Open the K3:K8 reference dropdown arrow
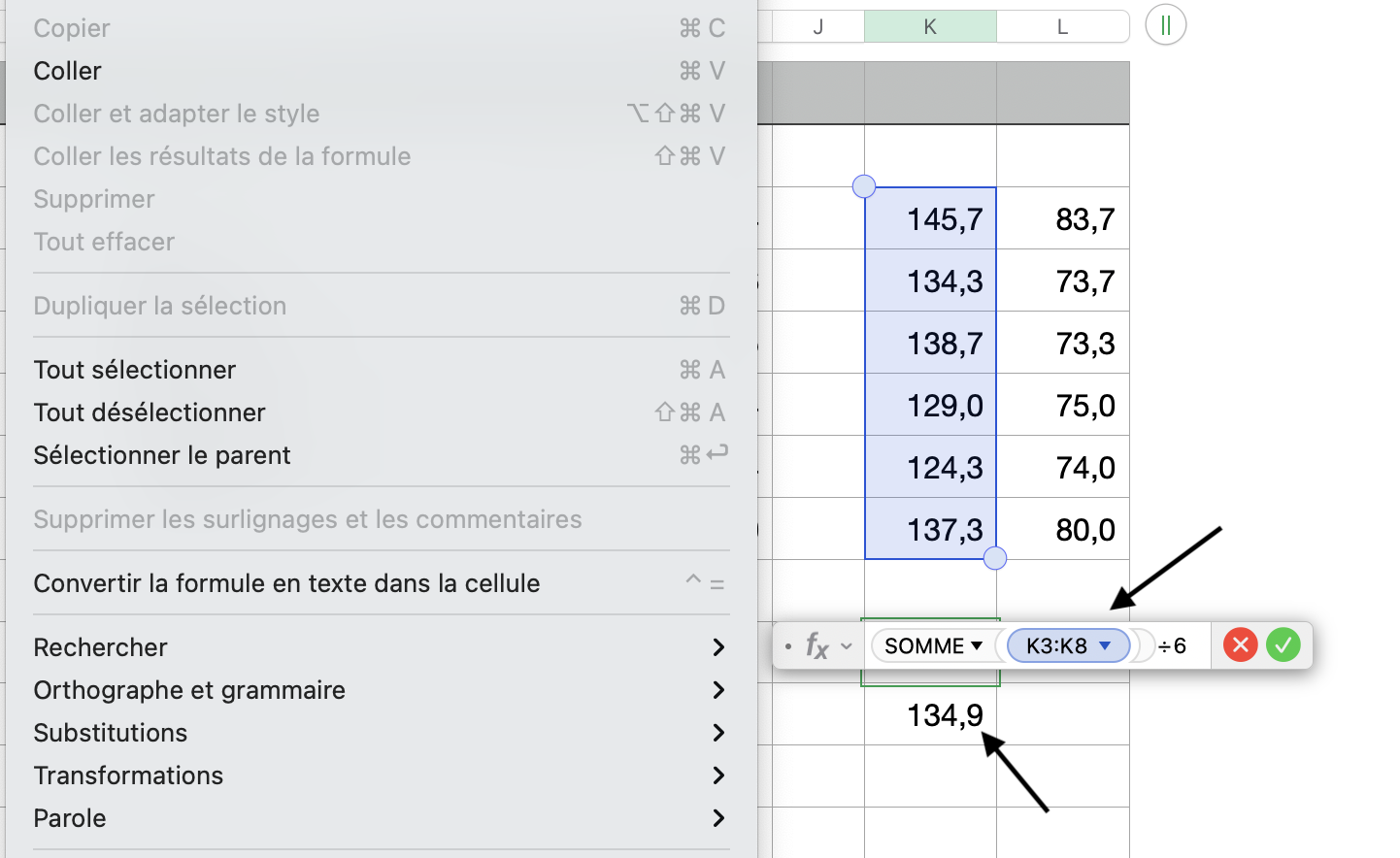1400x858 pixels. tap(1105, 645)
